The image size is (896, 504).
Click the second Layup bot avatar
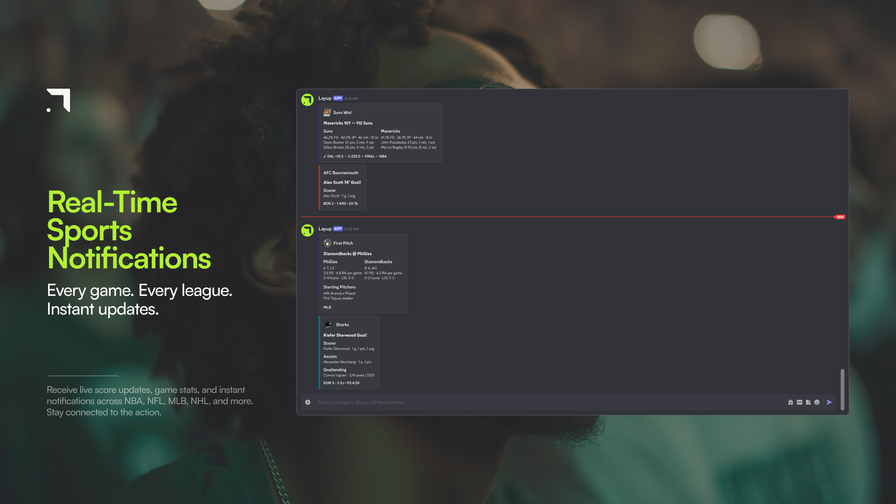point(307,230)
